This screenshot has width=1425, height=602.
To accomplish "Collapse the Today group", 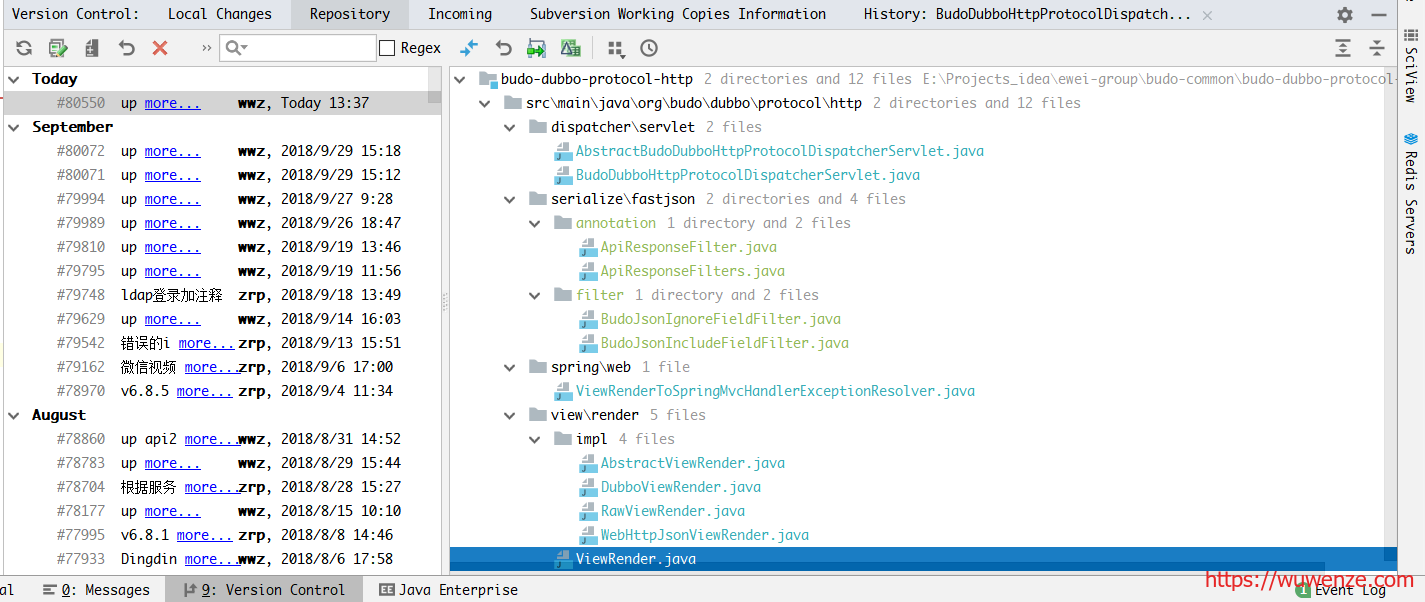I will (x=15, y=79).
